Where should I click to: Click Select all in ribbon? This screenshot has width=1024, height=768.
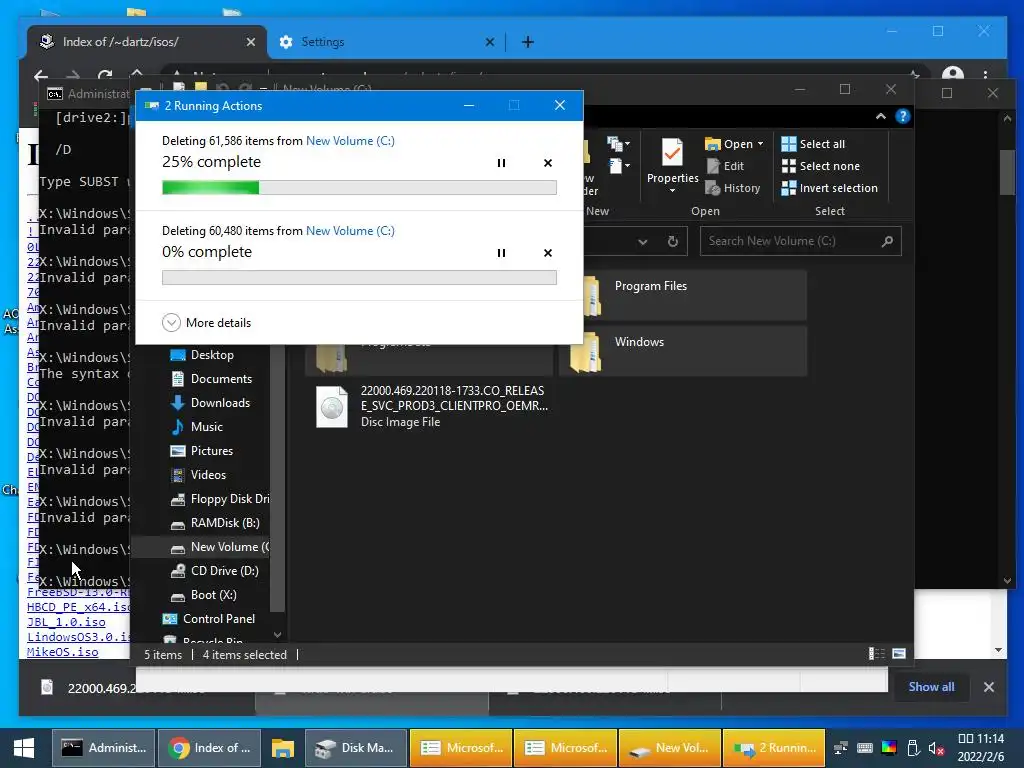coord(813,144)
